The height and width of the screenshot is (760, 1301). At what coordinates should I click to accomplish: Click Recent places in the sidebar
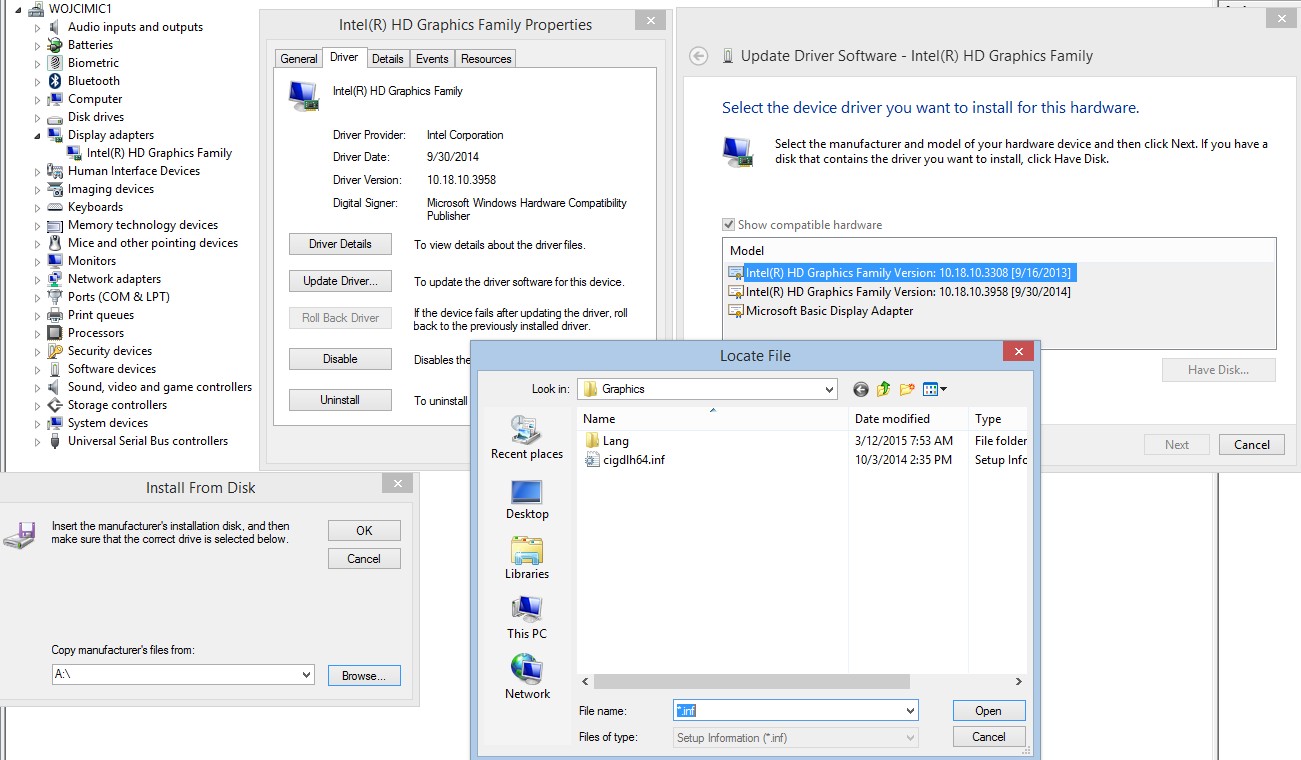click(527, 438)
